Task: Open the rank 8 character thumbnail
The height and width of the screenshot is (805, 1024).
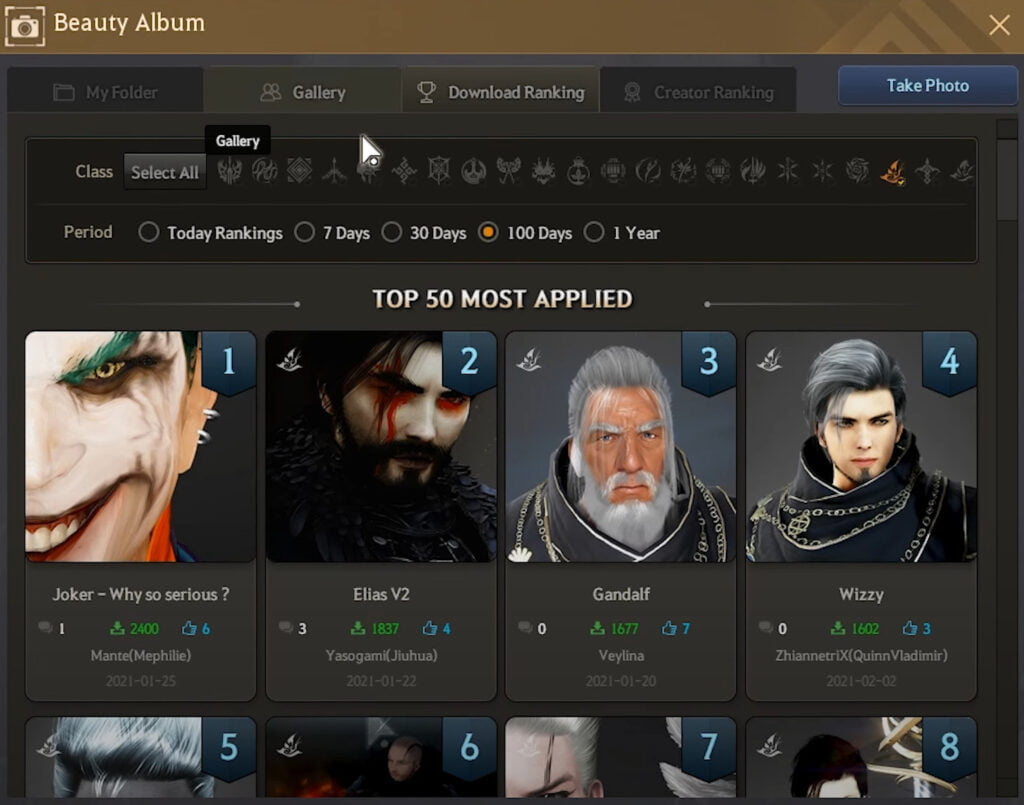Action: point(861,757)
